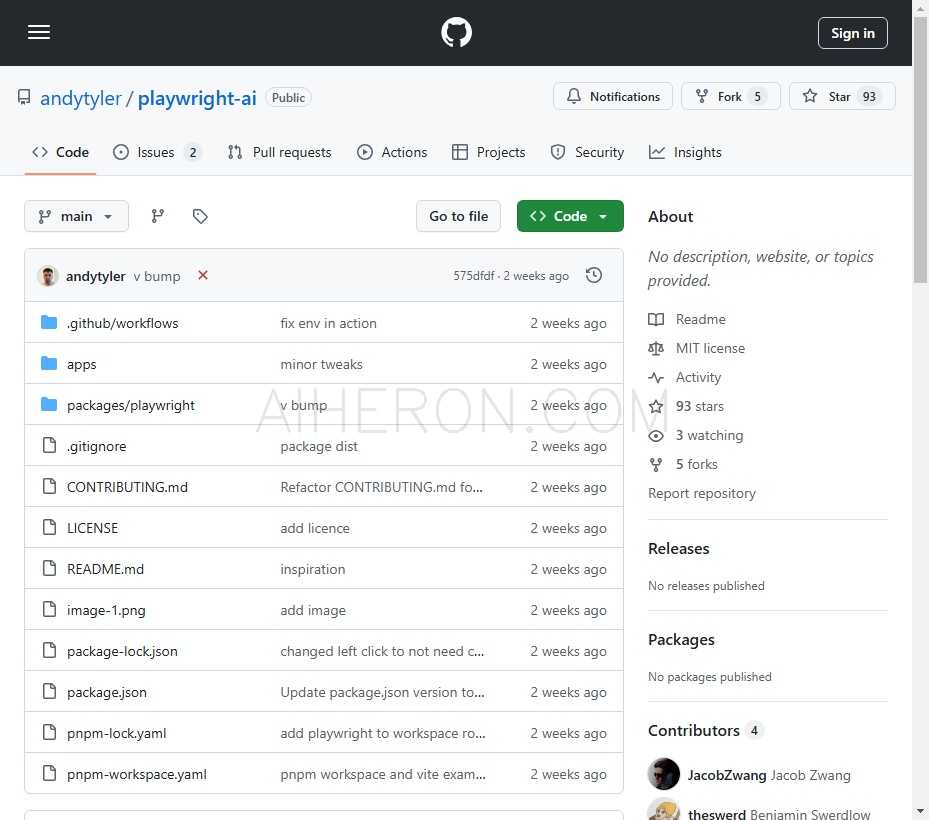The height and width of the screenshot is (820, 929).
Task: Open the andytyler owner link
Action: tap(81, 98)
